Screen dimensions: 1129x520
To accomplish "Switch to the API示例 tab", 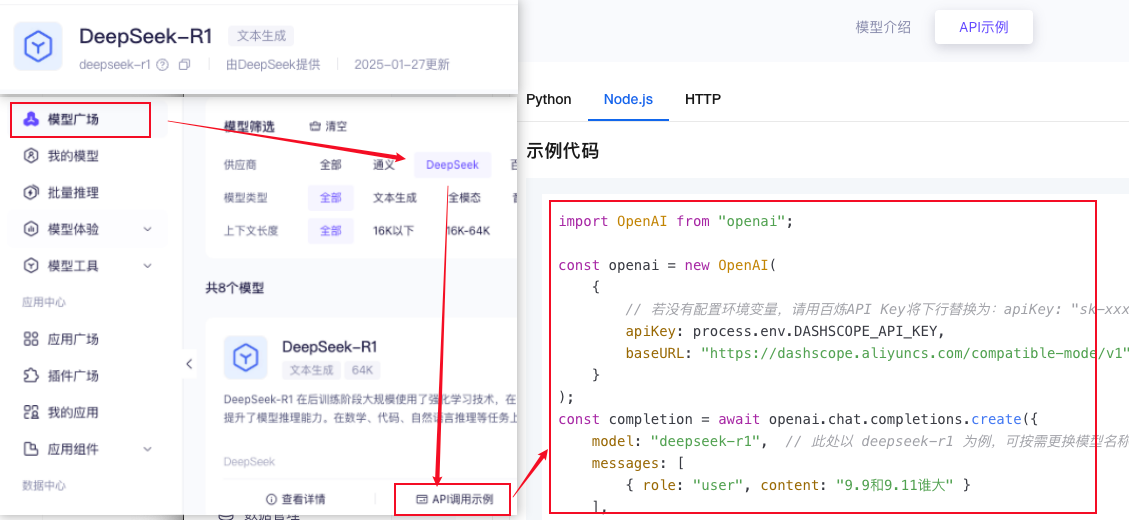I will click(984, 27).
